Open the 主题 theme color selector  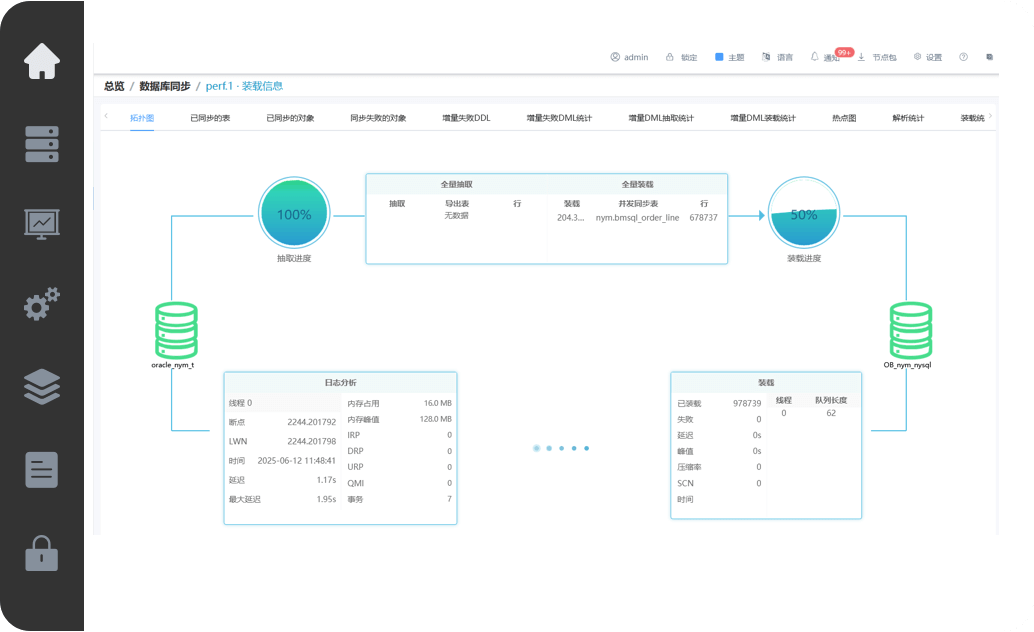click(729, 57)
